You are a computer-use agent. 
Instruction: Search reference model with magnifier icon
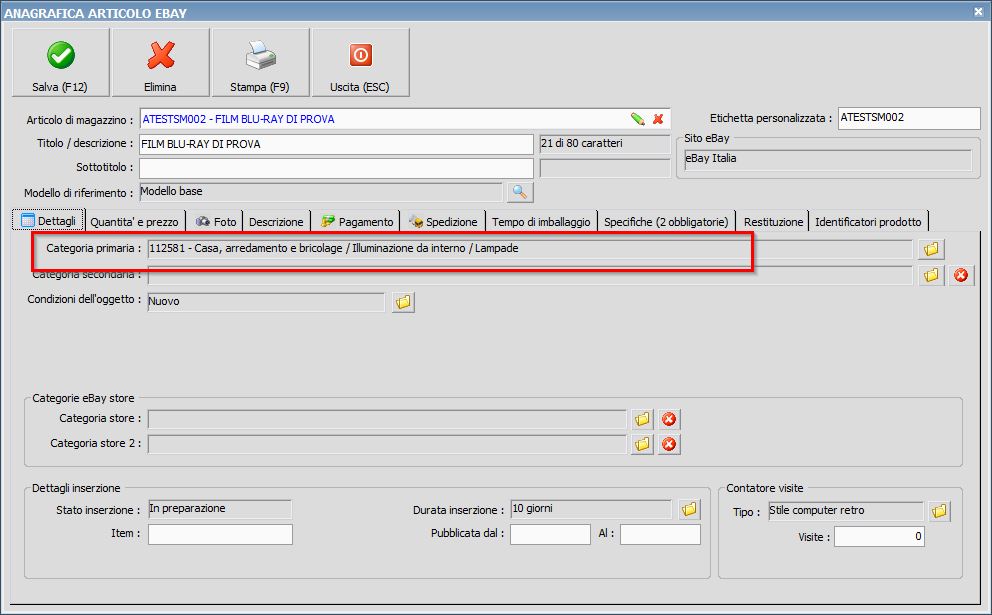520,192
